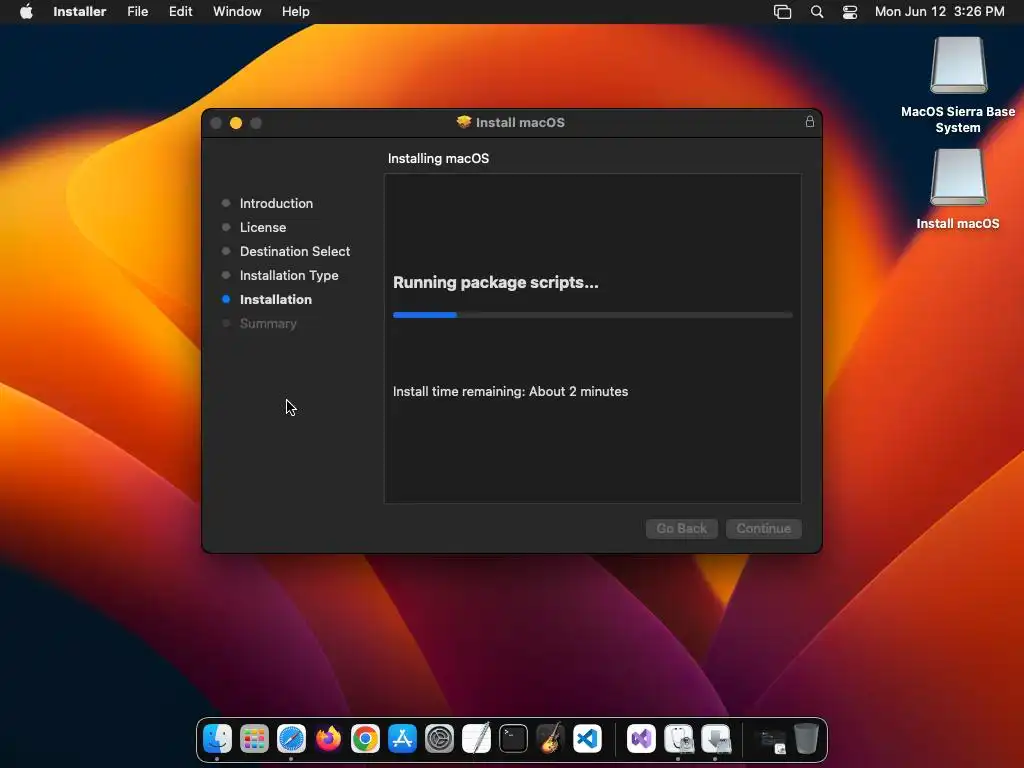Select the Destination Select step
This screenshot has width=1024, height=768.
tap(295, 251)
